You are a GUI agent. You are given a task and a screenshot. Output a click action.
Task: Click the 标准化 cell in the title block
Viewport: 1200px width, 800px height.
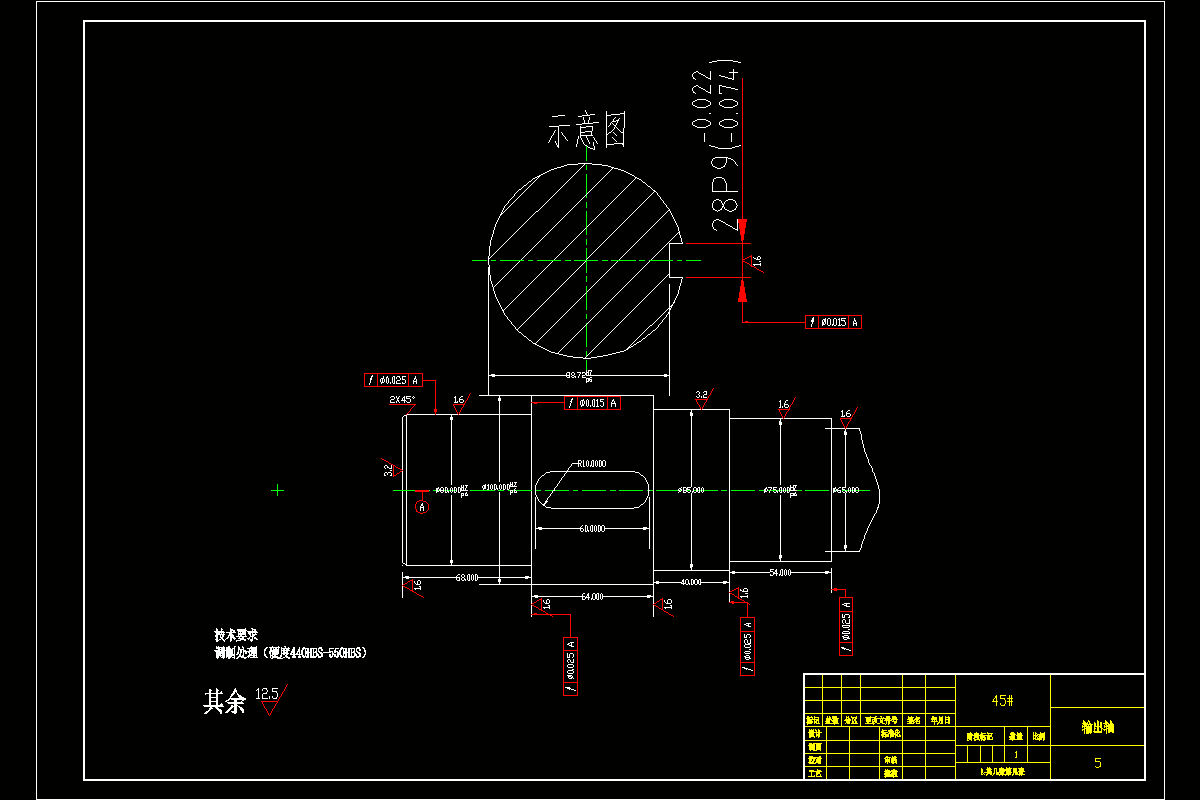tap(891, 733)
